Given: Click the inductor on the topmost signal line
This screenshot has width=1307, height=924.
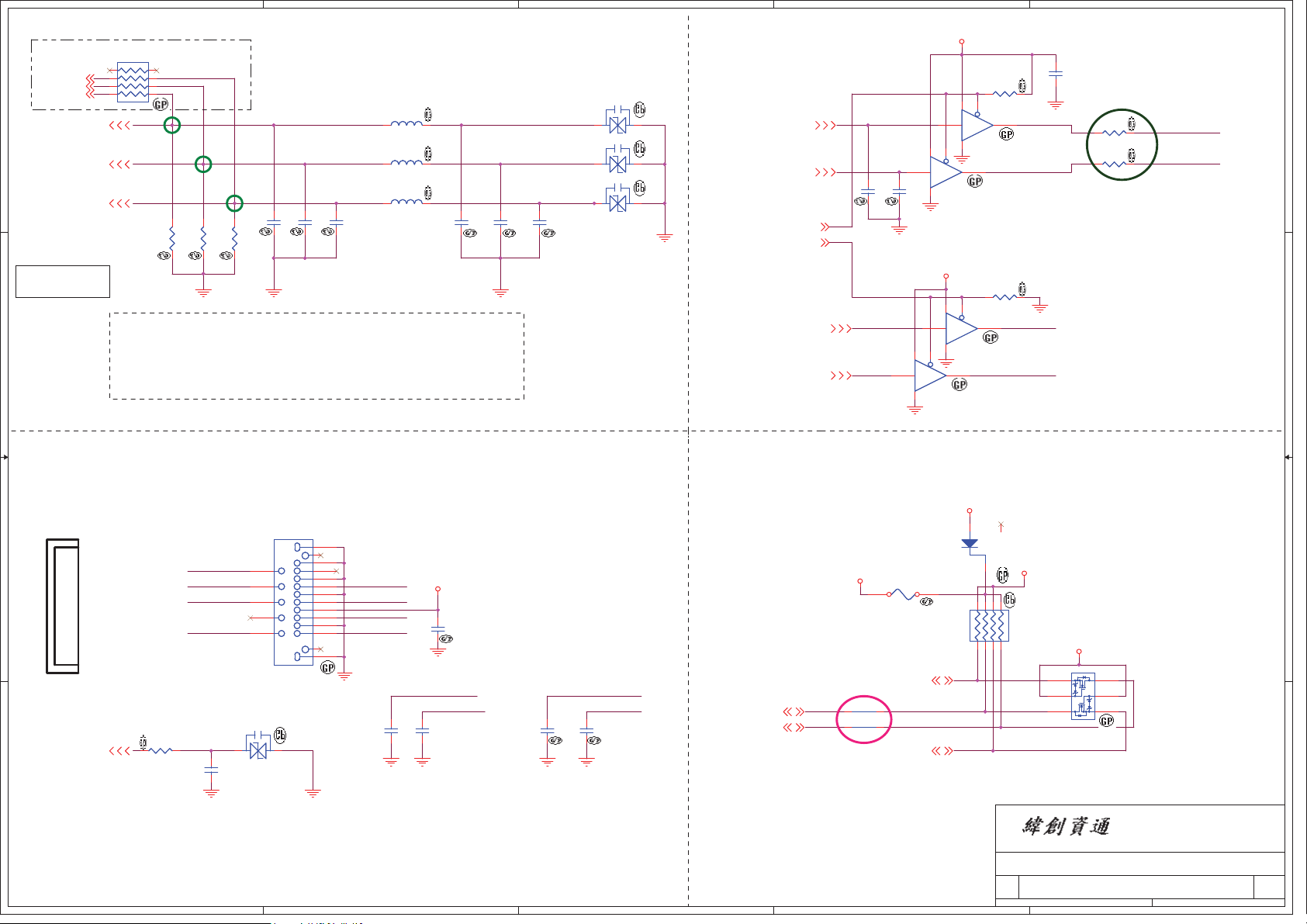Looking at the screenshot, I should [406, 123].
